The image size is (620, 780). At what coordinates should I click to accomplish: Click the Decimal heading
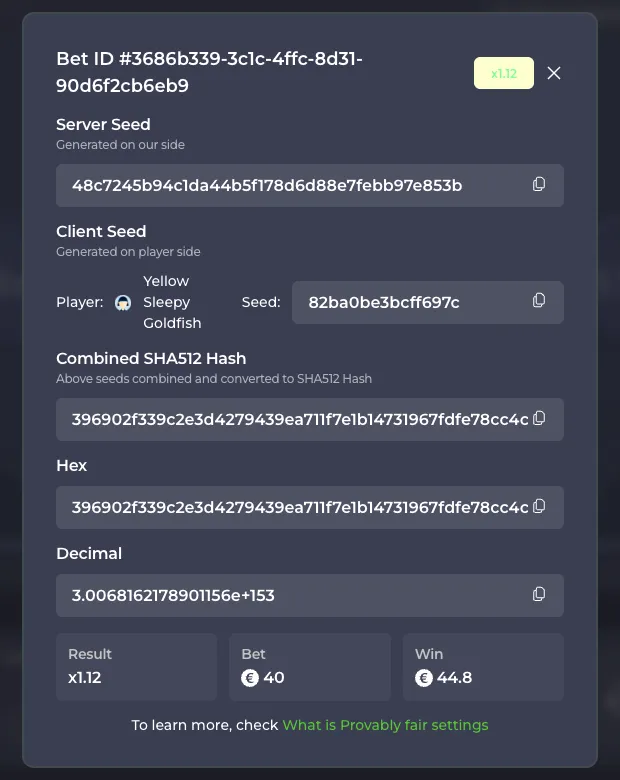pos(89,553)
